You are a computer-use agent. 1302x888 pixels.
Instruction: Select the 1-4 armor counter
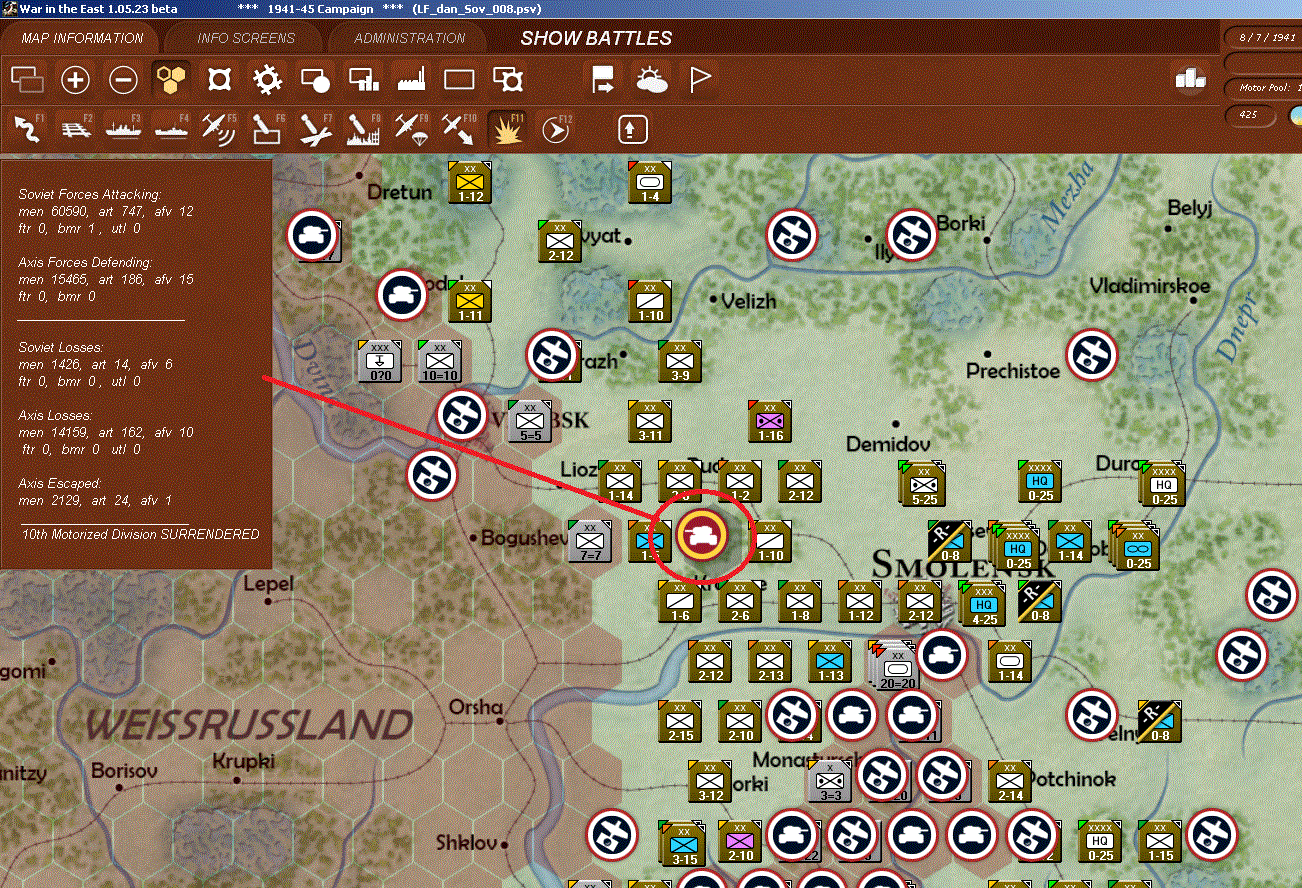(x=650, y=181)
